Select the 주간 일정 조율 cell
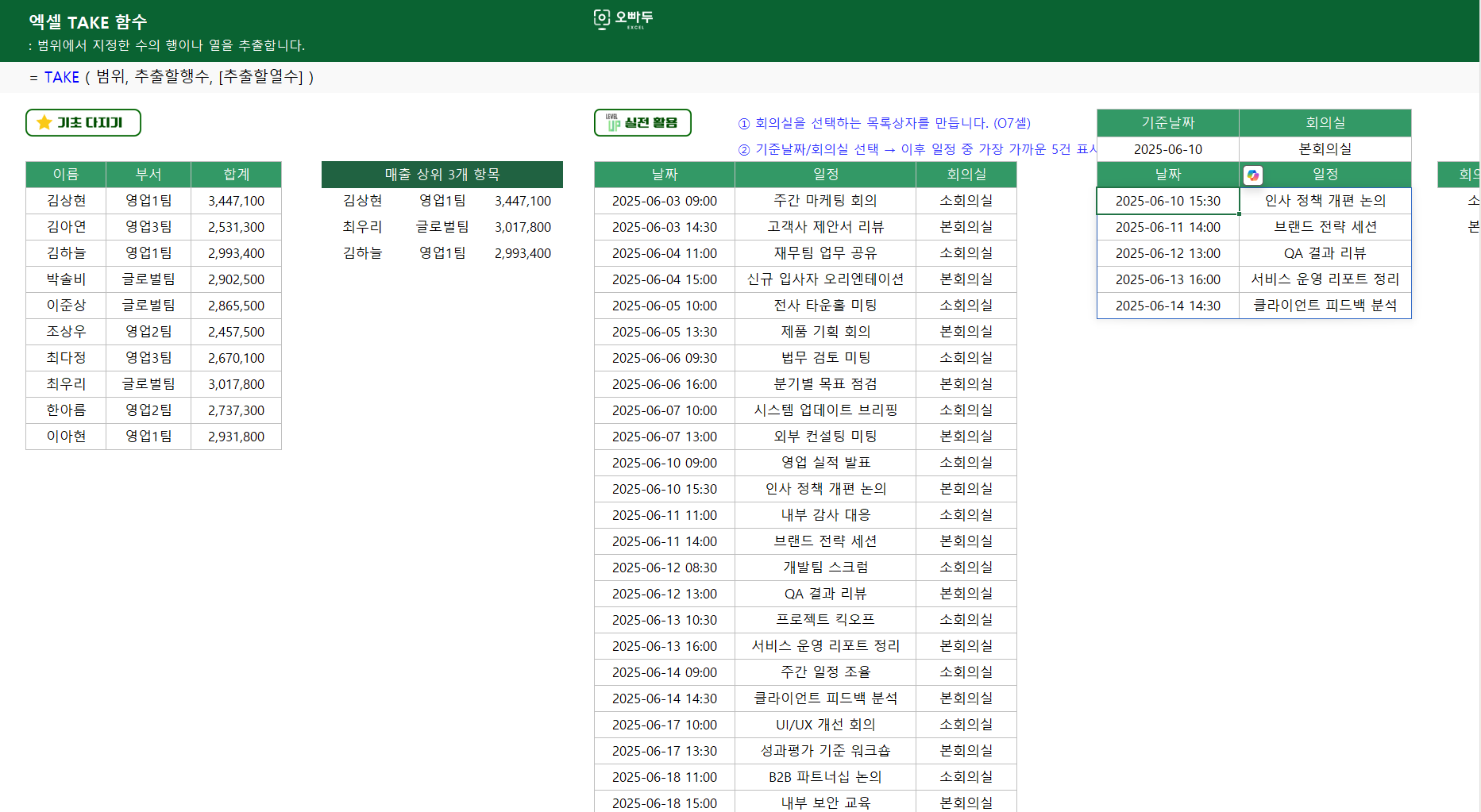 click(x=825, y=672)
